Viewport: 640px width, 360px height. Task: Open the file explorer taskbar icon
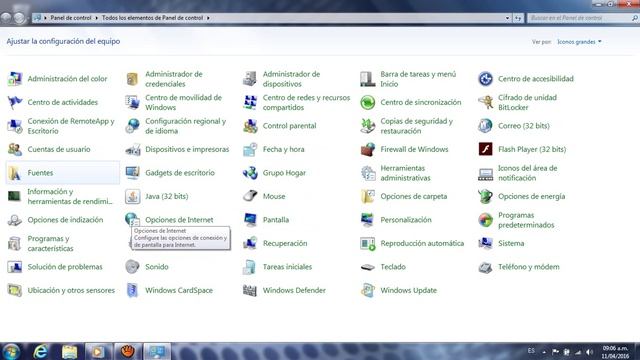tap(69, 351)
